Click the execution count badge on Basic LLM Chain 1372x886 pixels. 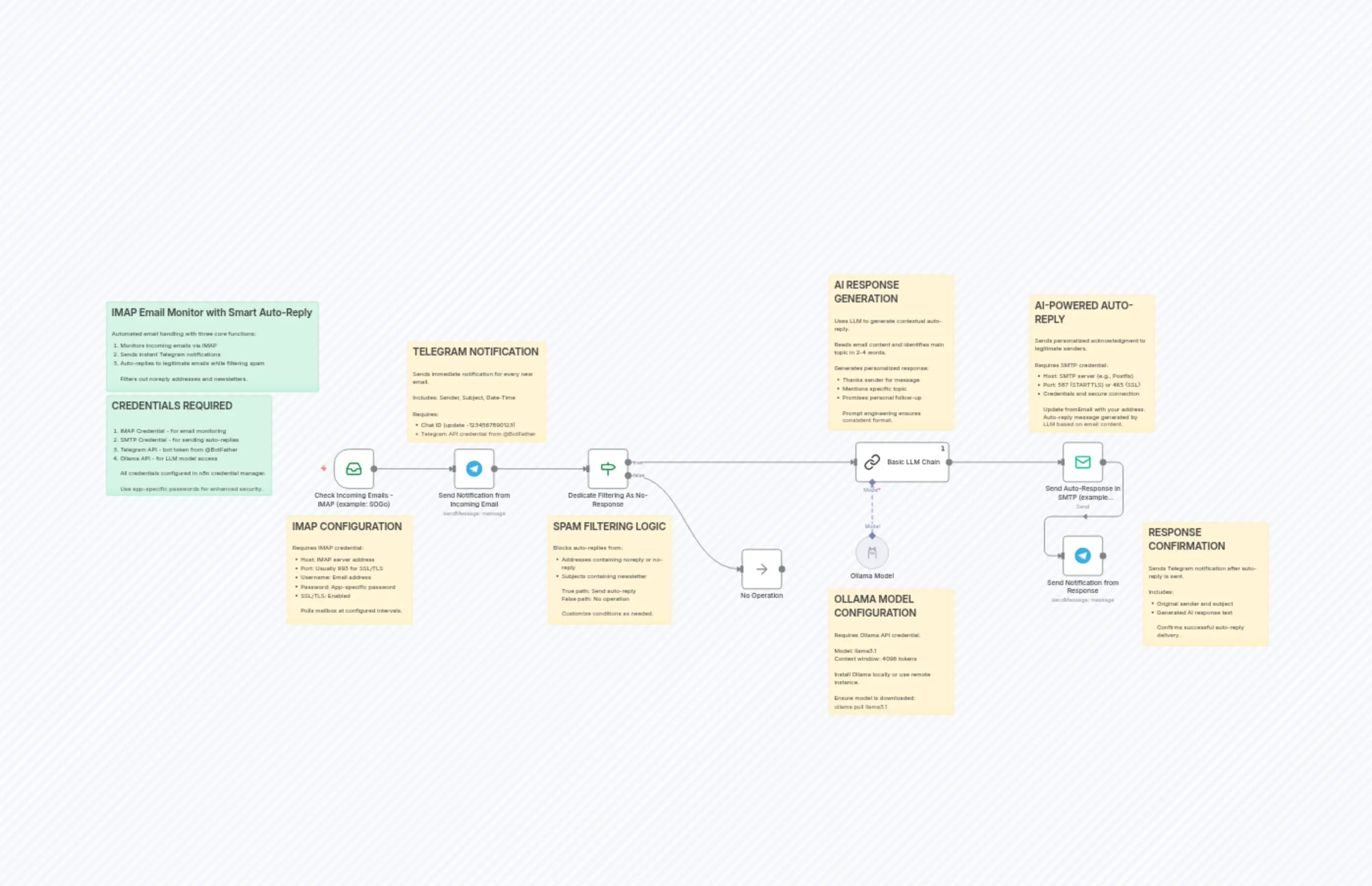[943, 447]
